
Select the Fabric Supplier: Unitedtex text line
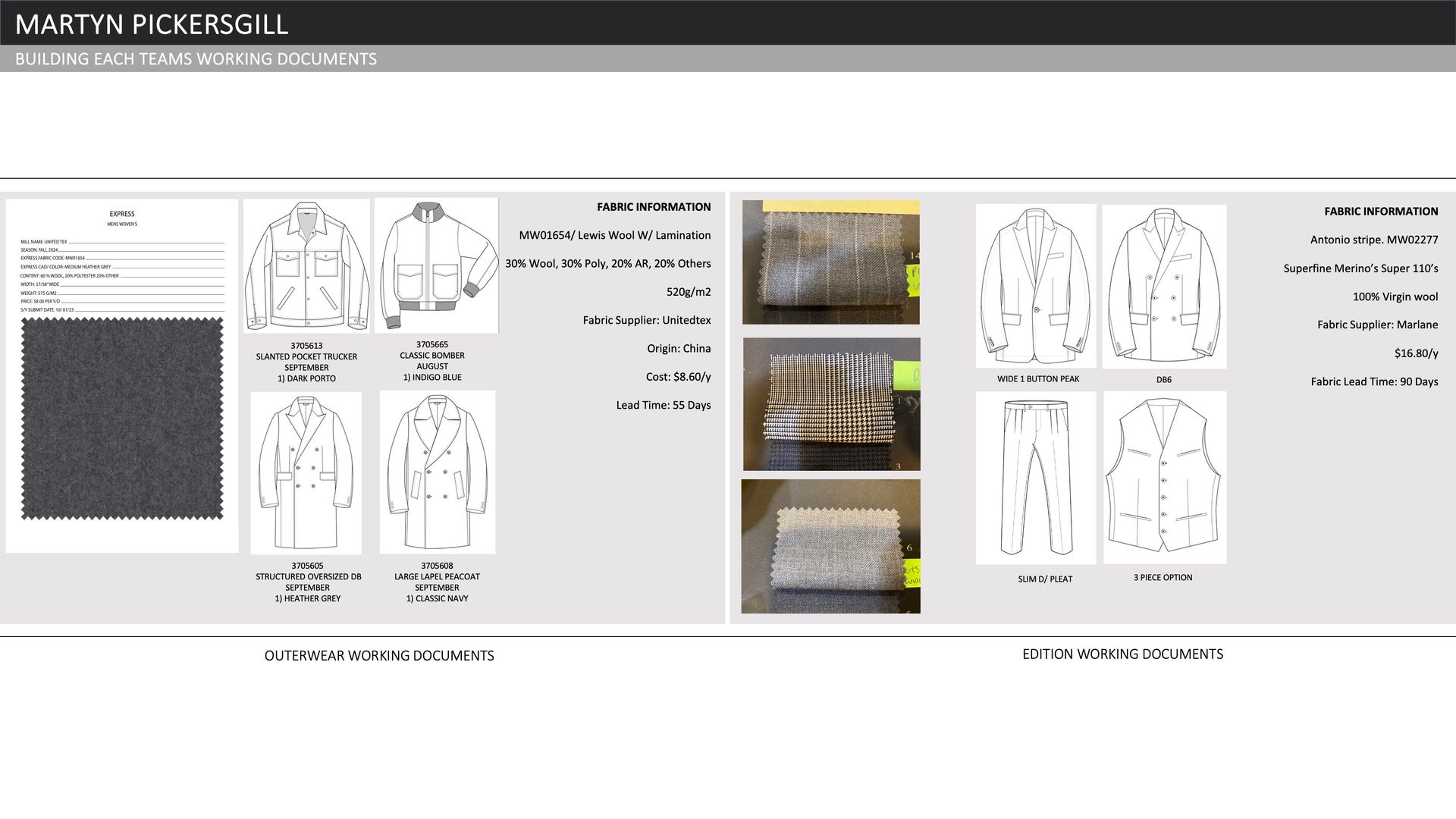(x=647, y=321)
